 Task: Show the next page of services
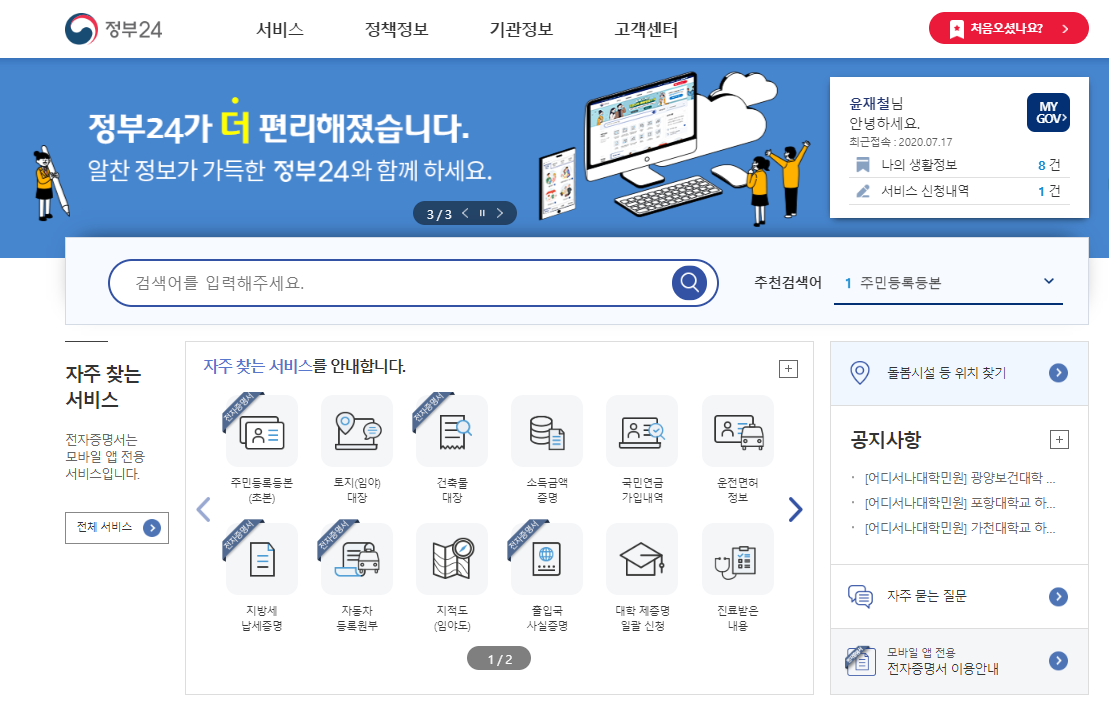[x=796, y=509]
